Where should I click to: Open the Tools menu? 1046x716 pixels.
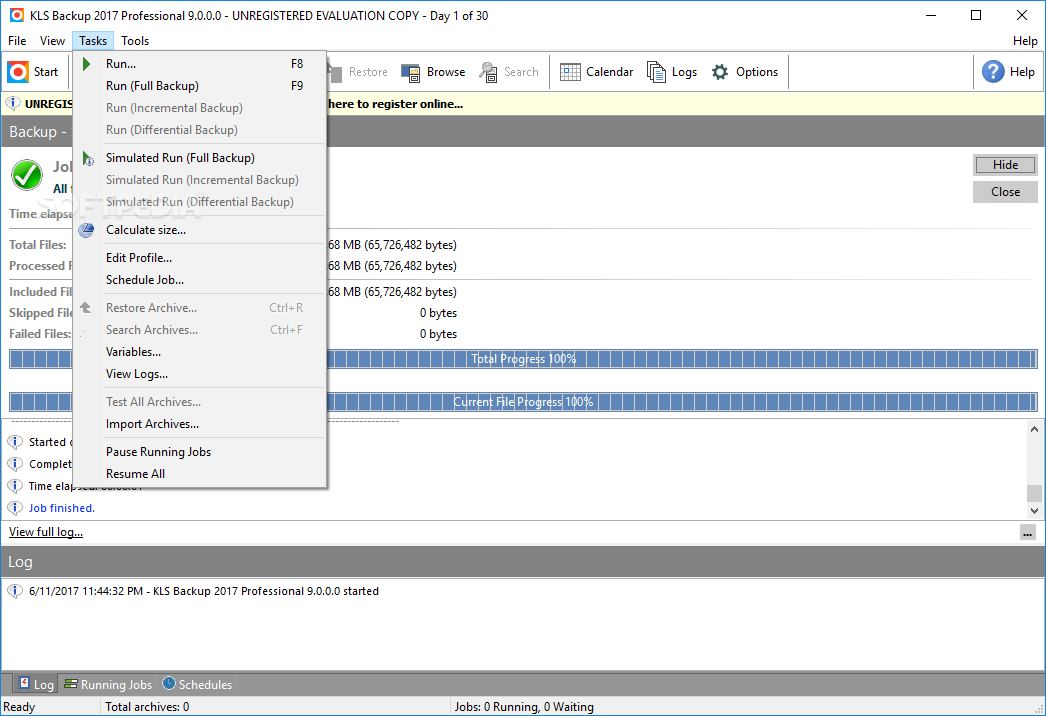135,41
